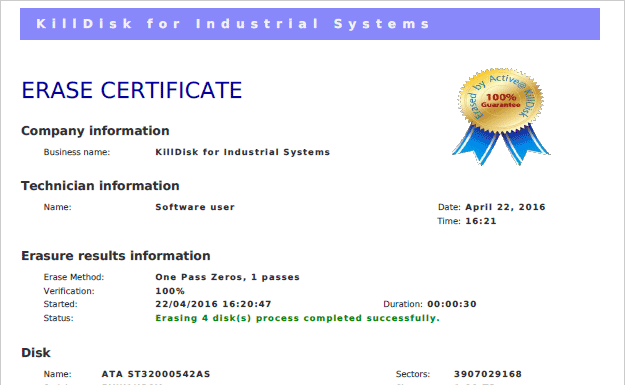Select the date April 22, 2016

[x=505, y=207]
